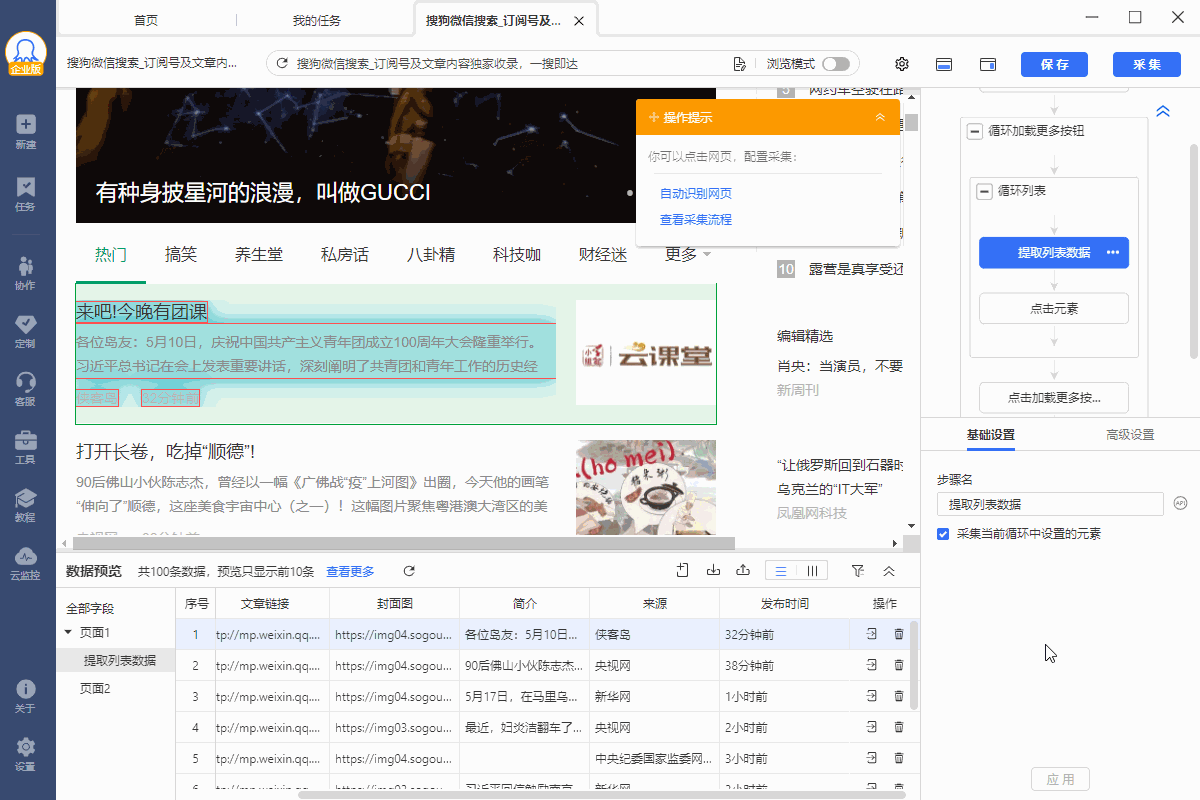Collapse the 循环加载更多按钮 node
The height and width of the screenshot is (800, 1200).
click(975, 131)
